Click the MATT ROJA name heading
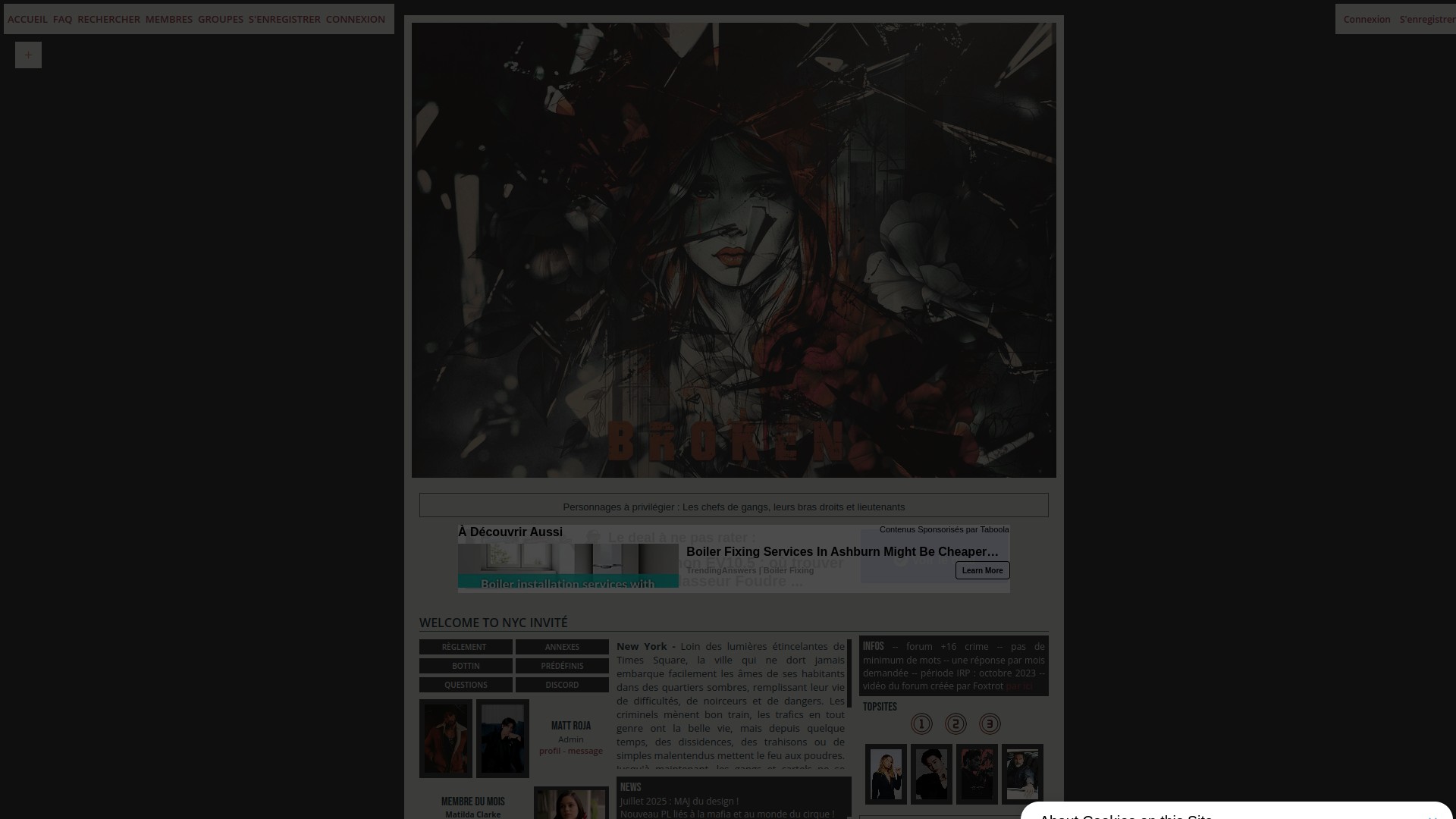This screenshot has width=1456, height=819. (x=571, y=726)
